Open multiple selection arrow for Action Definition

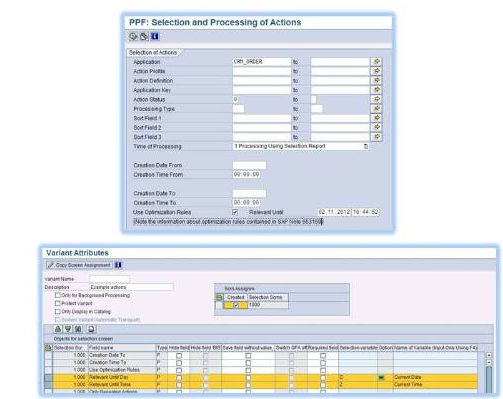click(x=377, y=80)
